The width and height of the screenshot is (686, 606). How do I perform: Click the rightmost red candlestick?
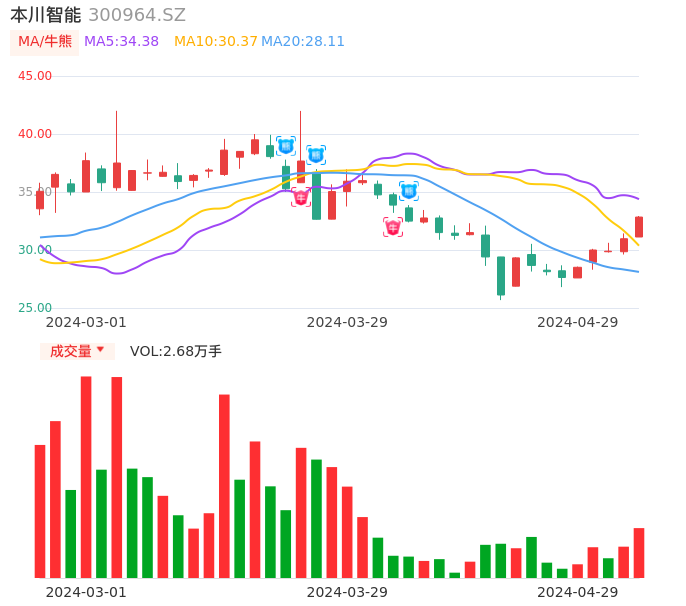(639, 227)
